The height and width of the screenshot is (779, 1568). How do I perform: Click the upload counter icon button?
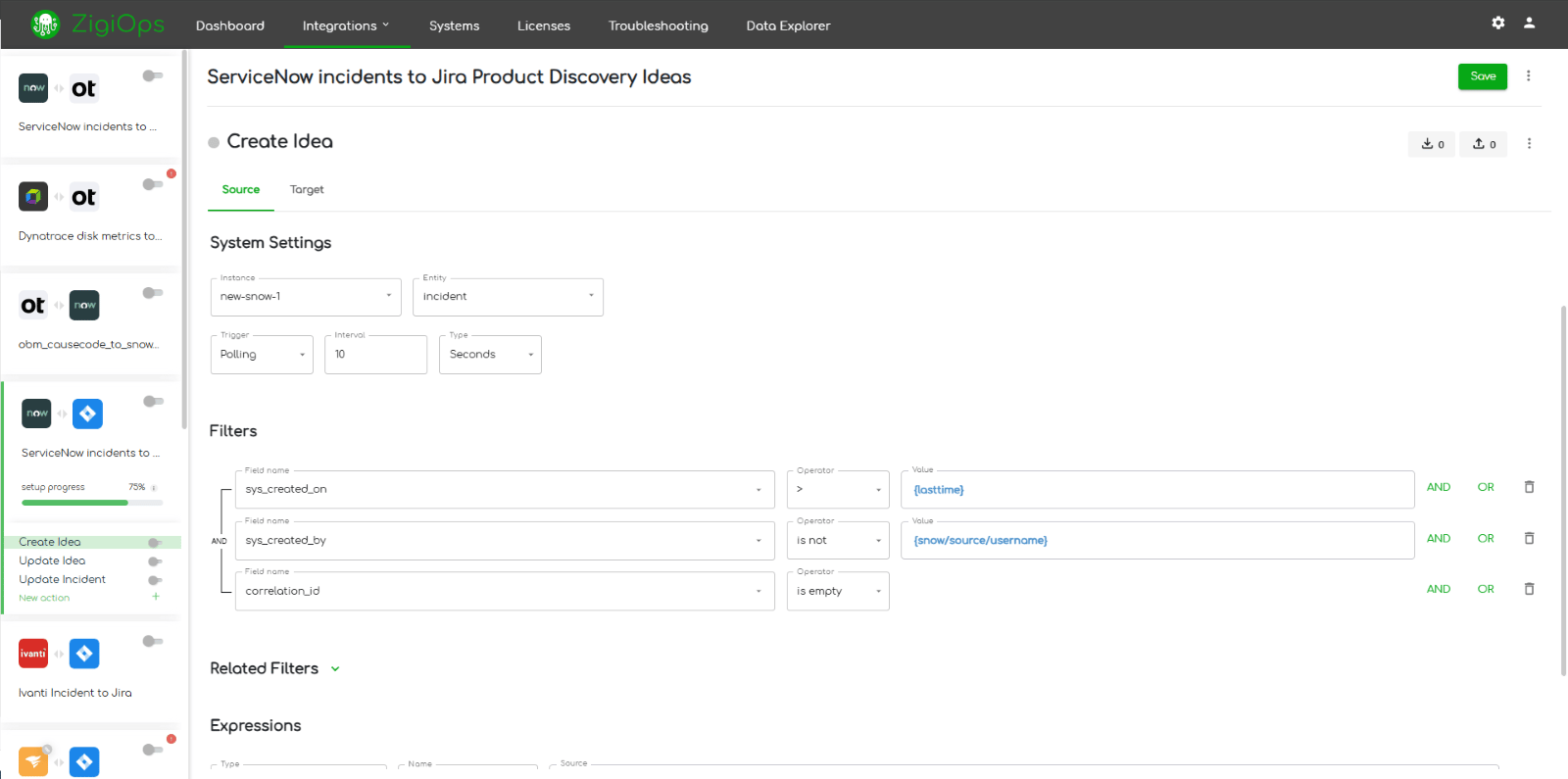(x=1484, y=144)
